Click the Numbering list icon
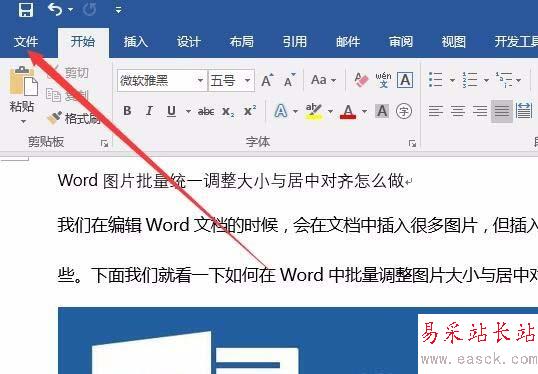538x374 pixels. point(469,80)
